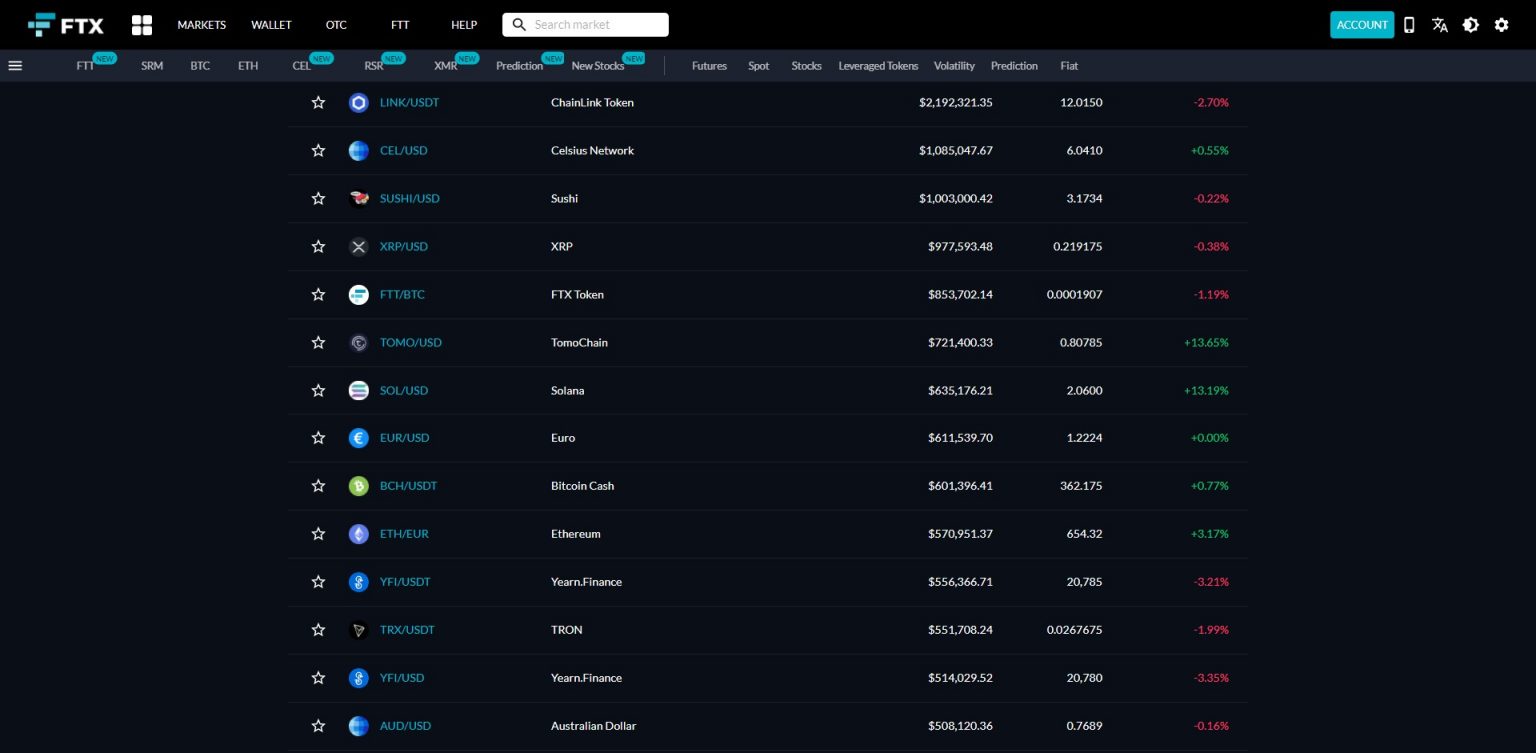
Task: Click the ACCOUNT button
Action: pyautogui.click(x=1362, y=25)
